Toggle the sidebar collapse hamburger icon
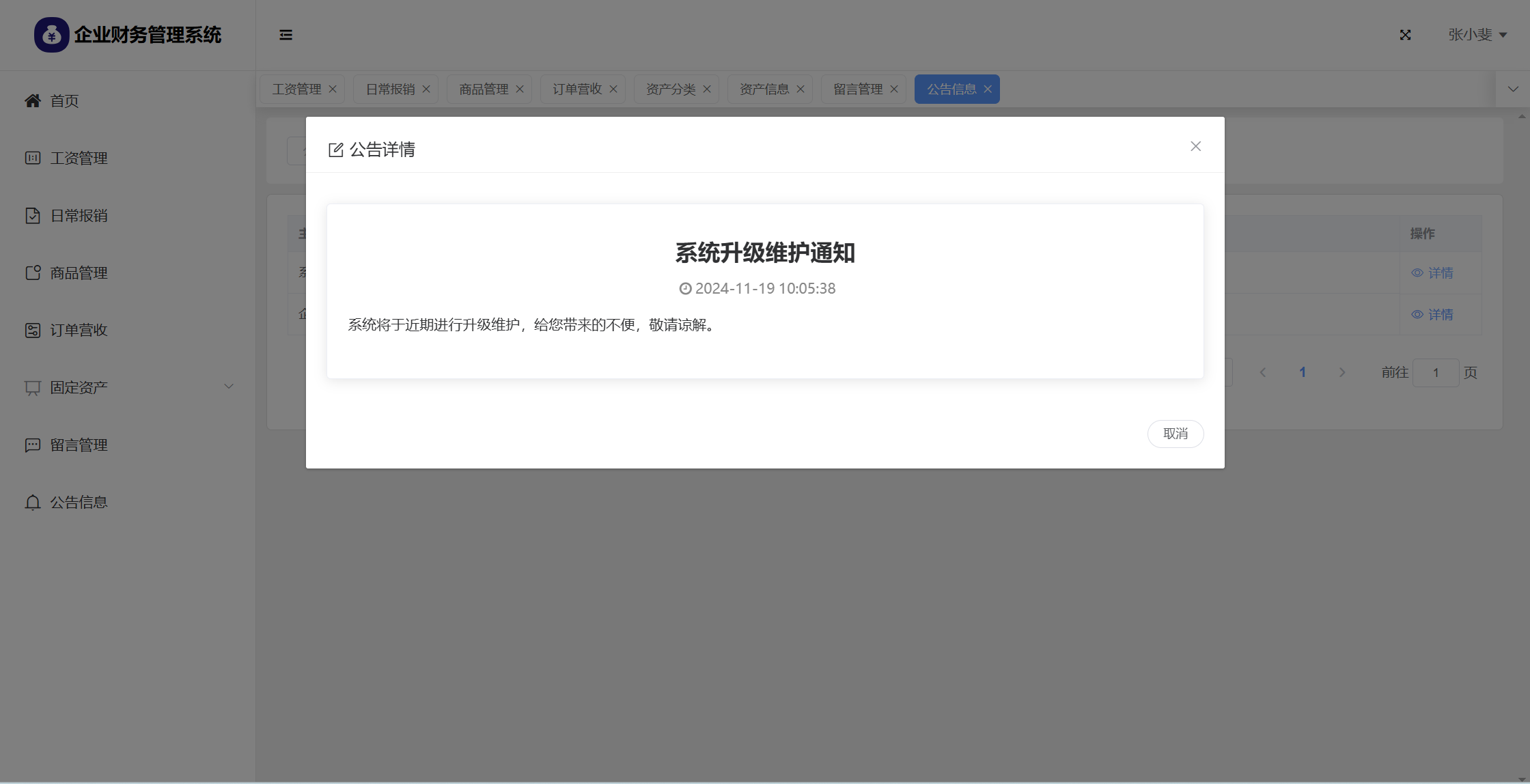1530x784 pixels. [286, 35]
